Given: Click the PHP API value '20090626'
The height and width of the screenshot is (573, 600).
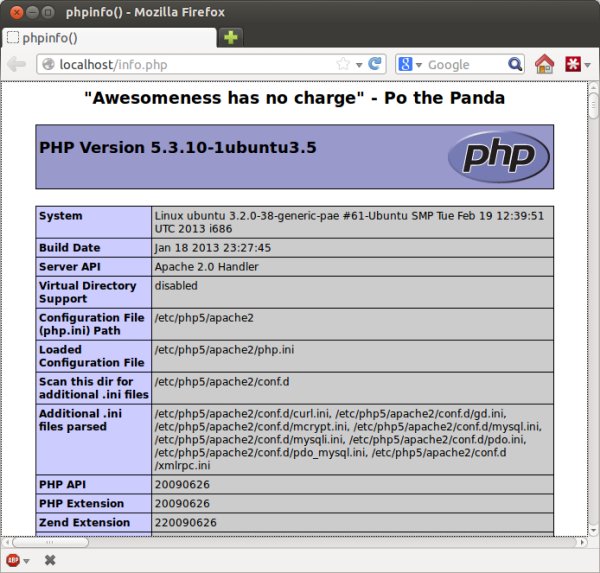Looking at the screenshot, I should 182,485.
